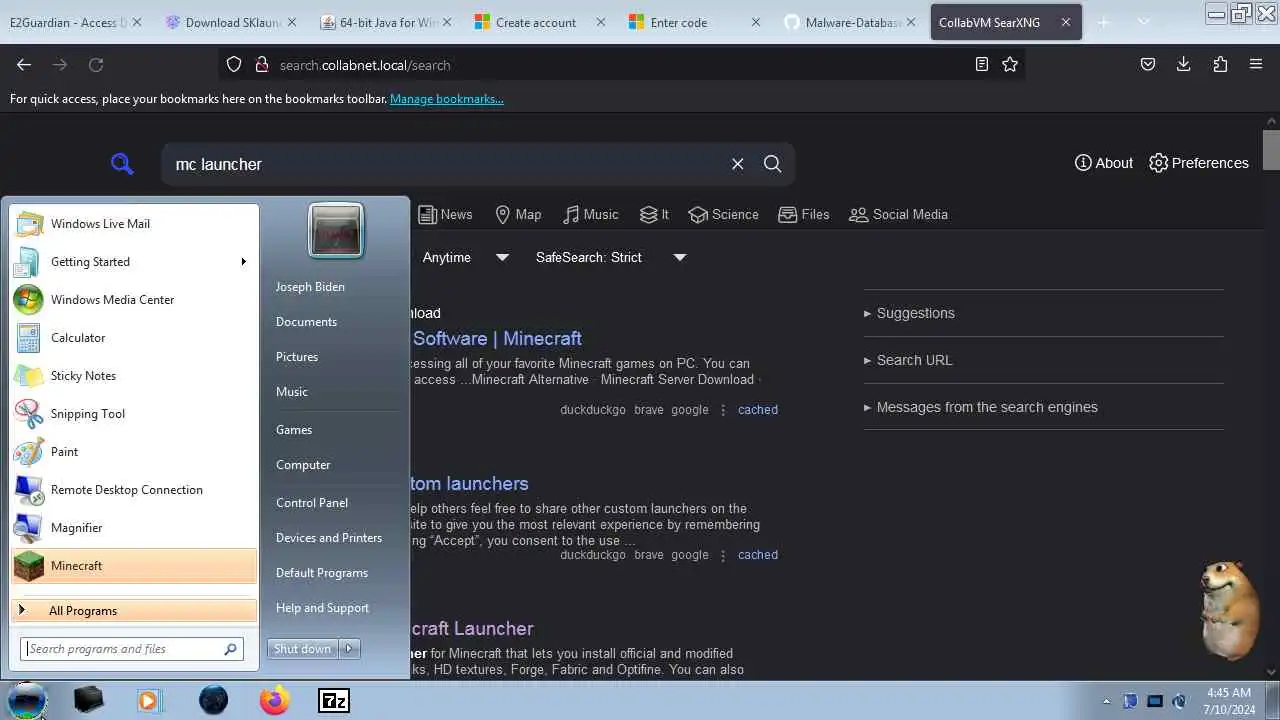The width and height of the screenshot is (1280, 720).
Task: Click Windows Live Mail icon
Action: point(29,224)
